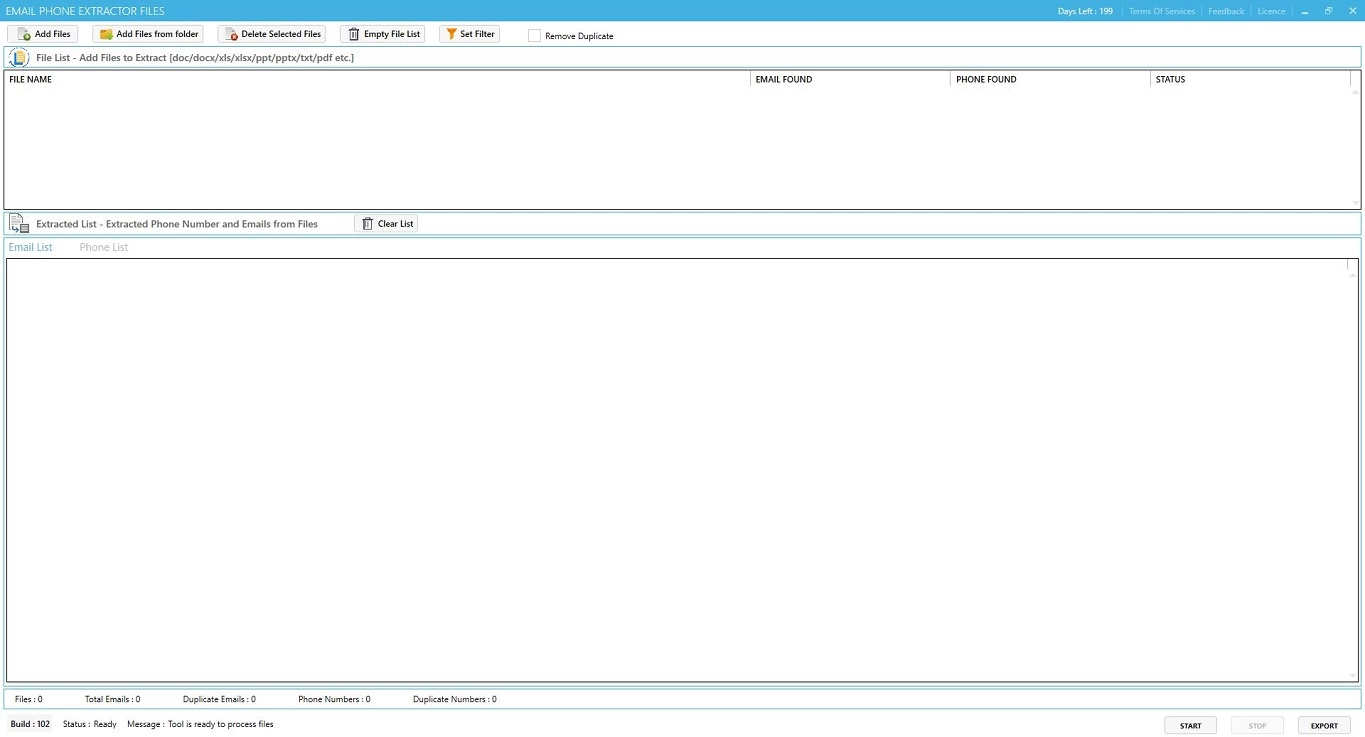
Task: Open the Terms Of Services link
Action: pos(1161,11)
